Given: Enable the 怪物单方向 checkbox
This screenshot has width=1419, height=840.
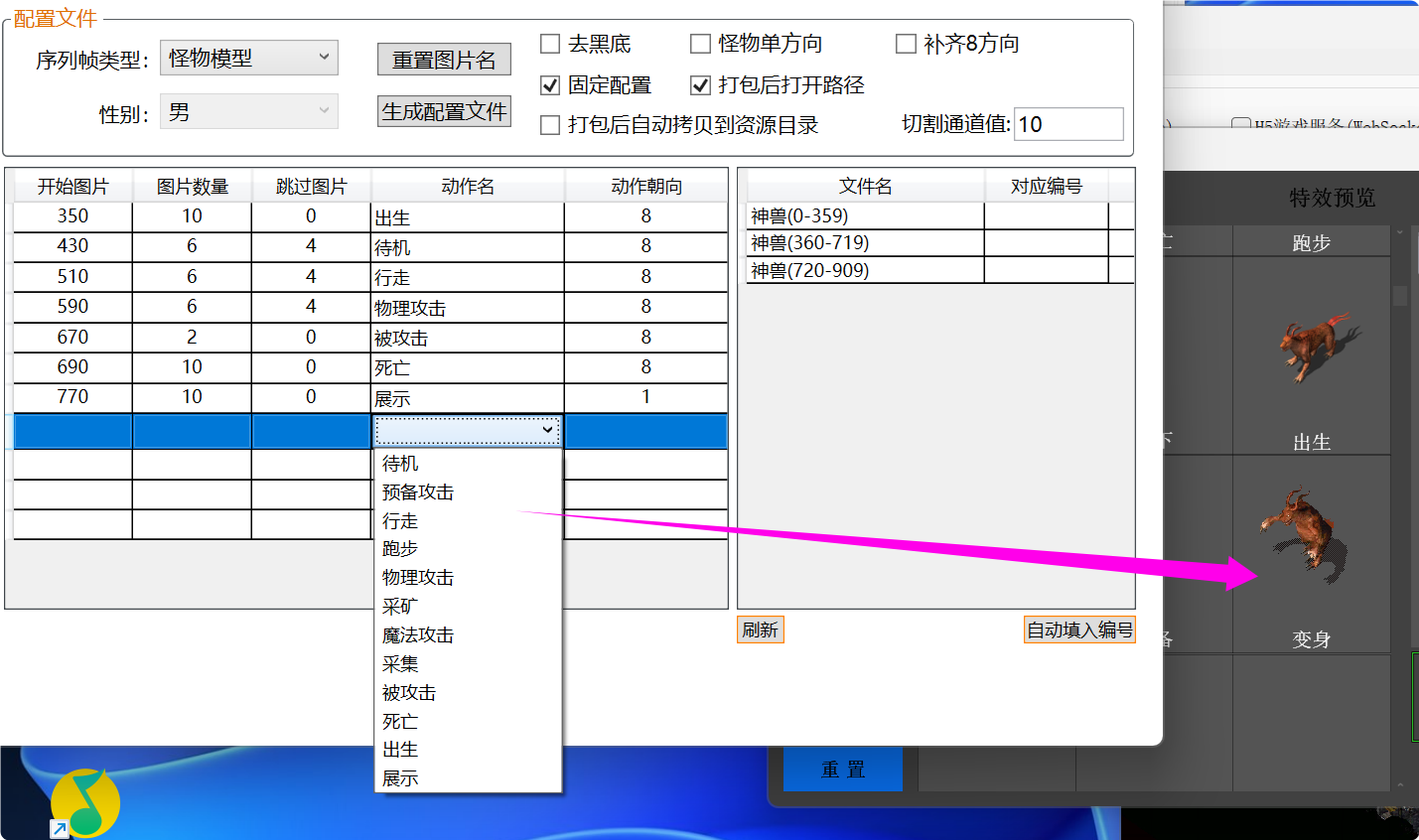Looking at the screenshot, I should pos(700,43).
